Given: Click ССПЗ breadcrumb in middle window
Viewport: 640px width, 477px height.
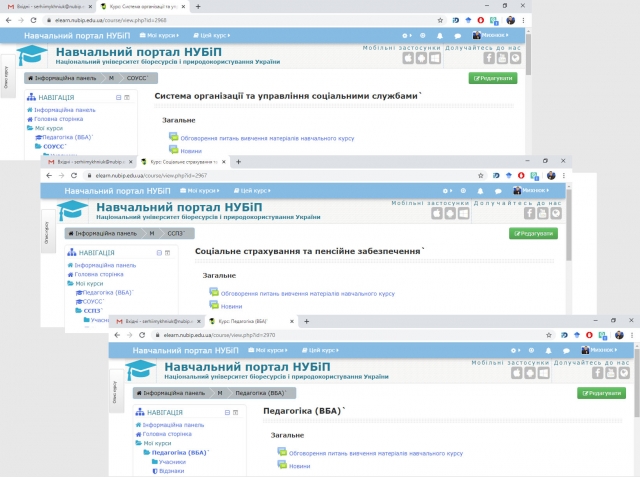Looking at the screenshot, I should coord(176,233).
